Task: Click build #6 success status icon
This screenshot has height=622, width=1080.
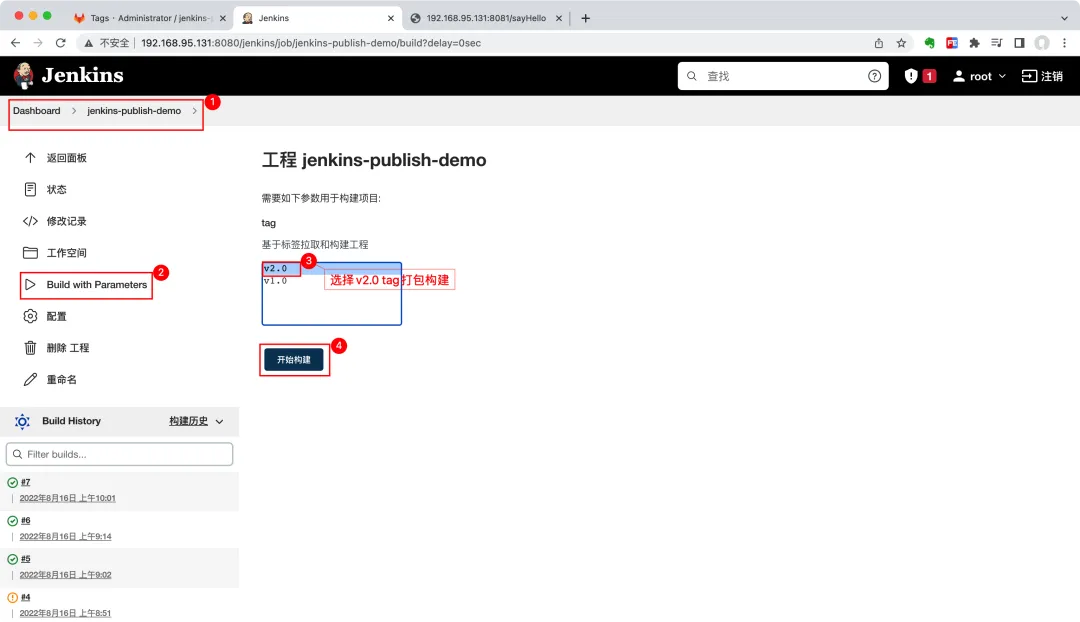Action: point(12,521)
